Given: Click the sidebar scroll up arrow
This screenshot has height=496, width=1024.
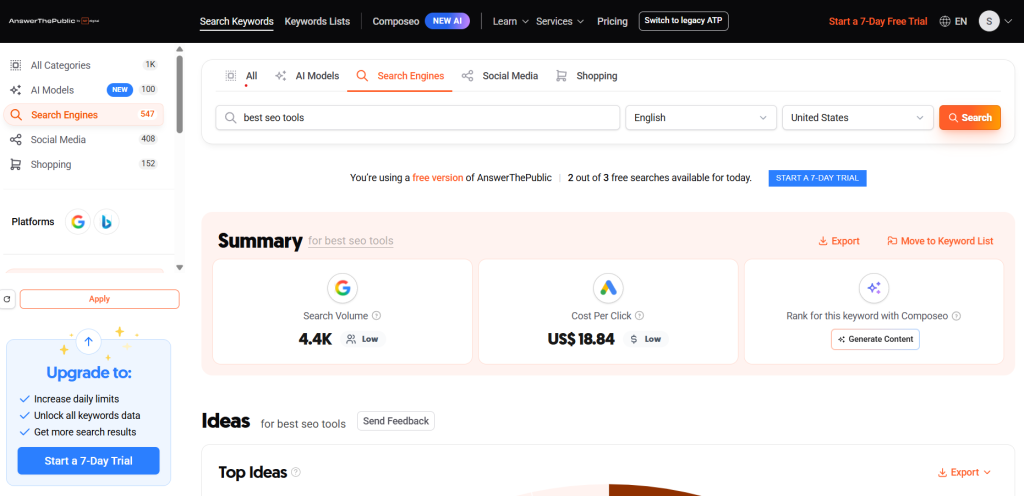Looking at the screenshot, I should point(180,49).
